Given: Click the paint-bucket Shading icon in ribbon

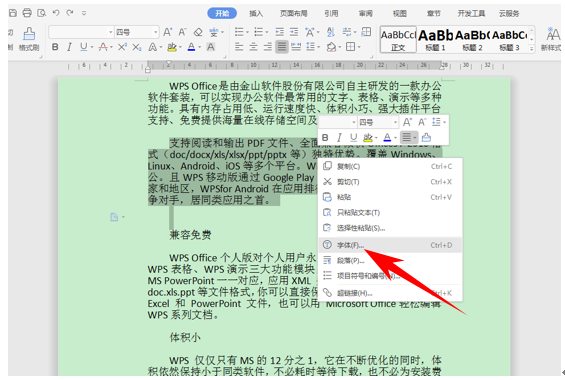Looking at the screenshot, I should click(331, 47).
